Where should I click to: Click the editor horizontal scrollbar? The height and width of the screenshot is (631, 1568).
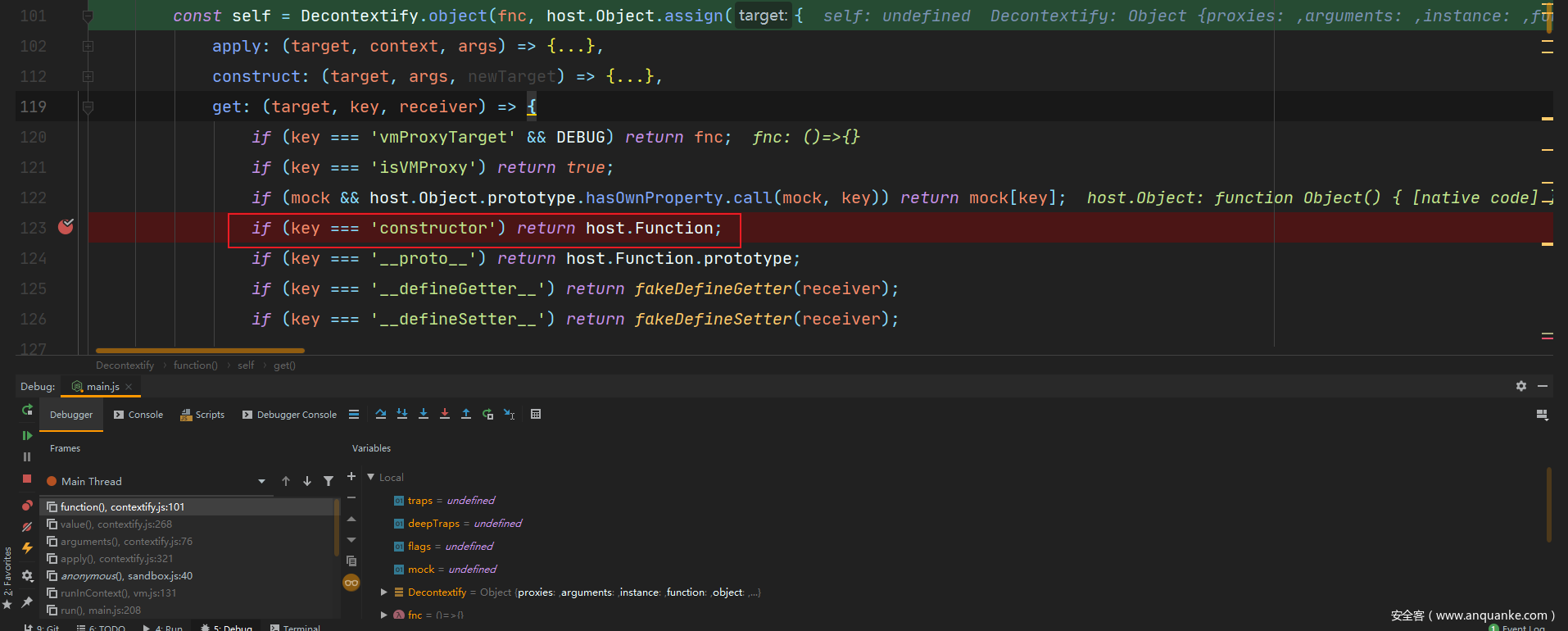200,351
